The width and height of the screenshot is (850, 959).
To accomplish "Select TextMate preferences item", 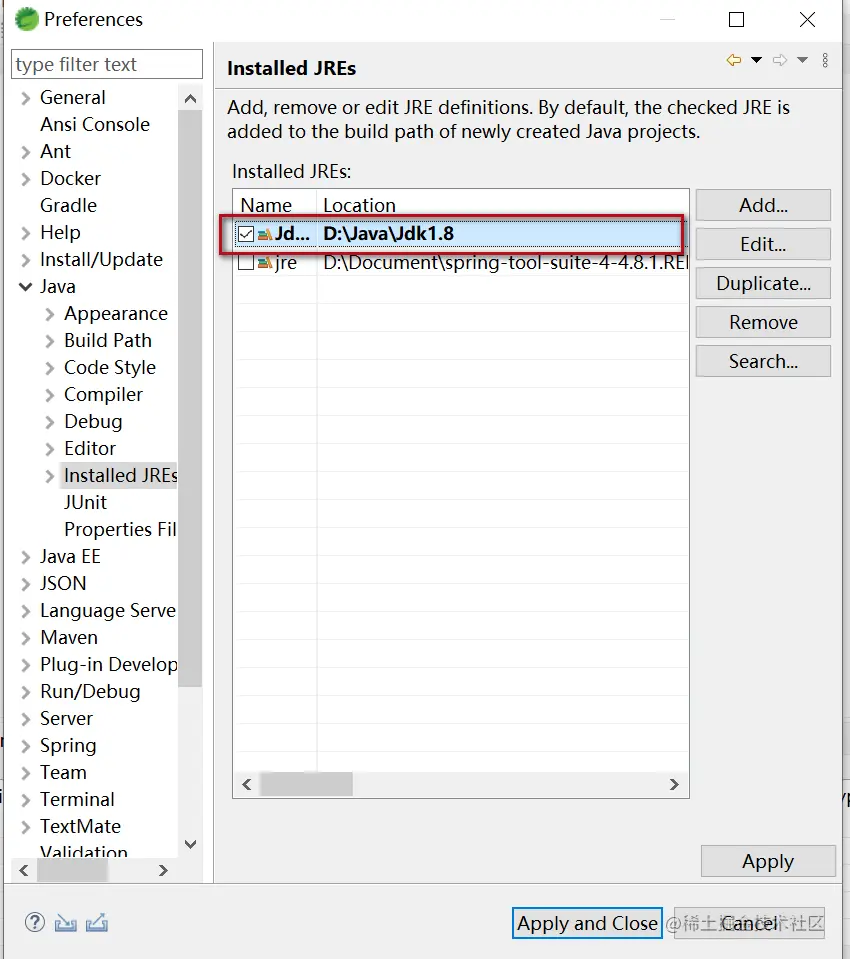I will [x=80, y=826].
